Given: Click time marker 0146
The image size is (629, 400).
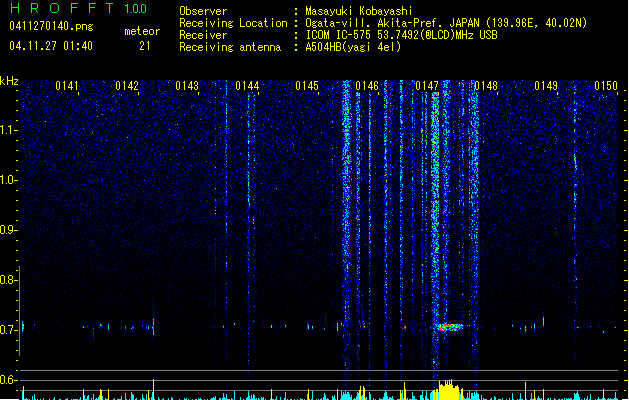Looking at the screenshot, I should [x=367, y=86].
